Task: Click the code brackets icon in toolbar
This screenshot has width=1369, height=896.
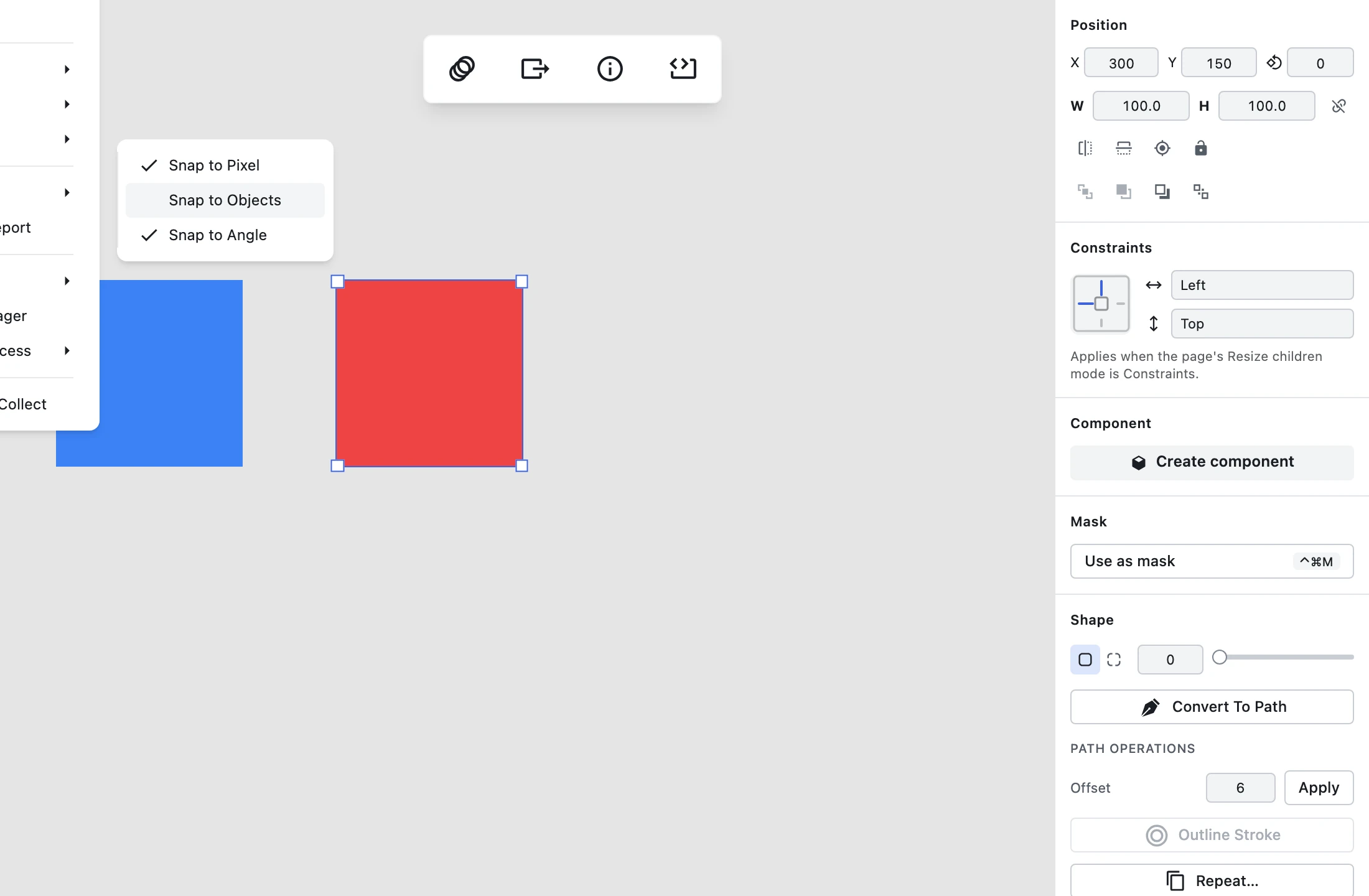Action: (683, 68)
